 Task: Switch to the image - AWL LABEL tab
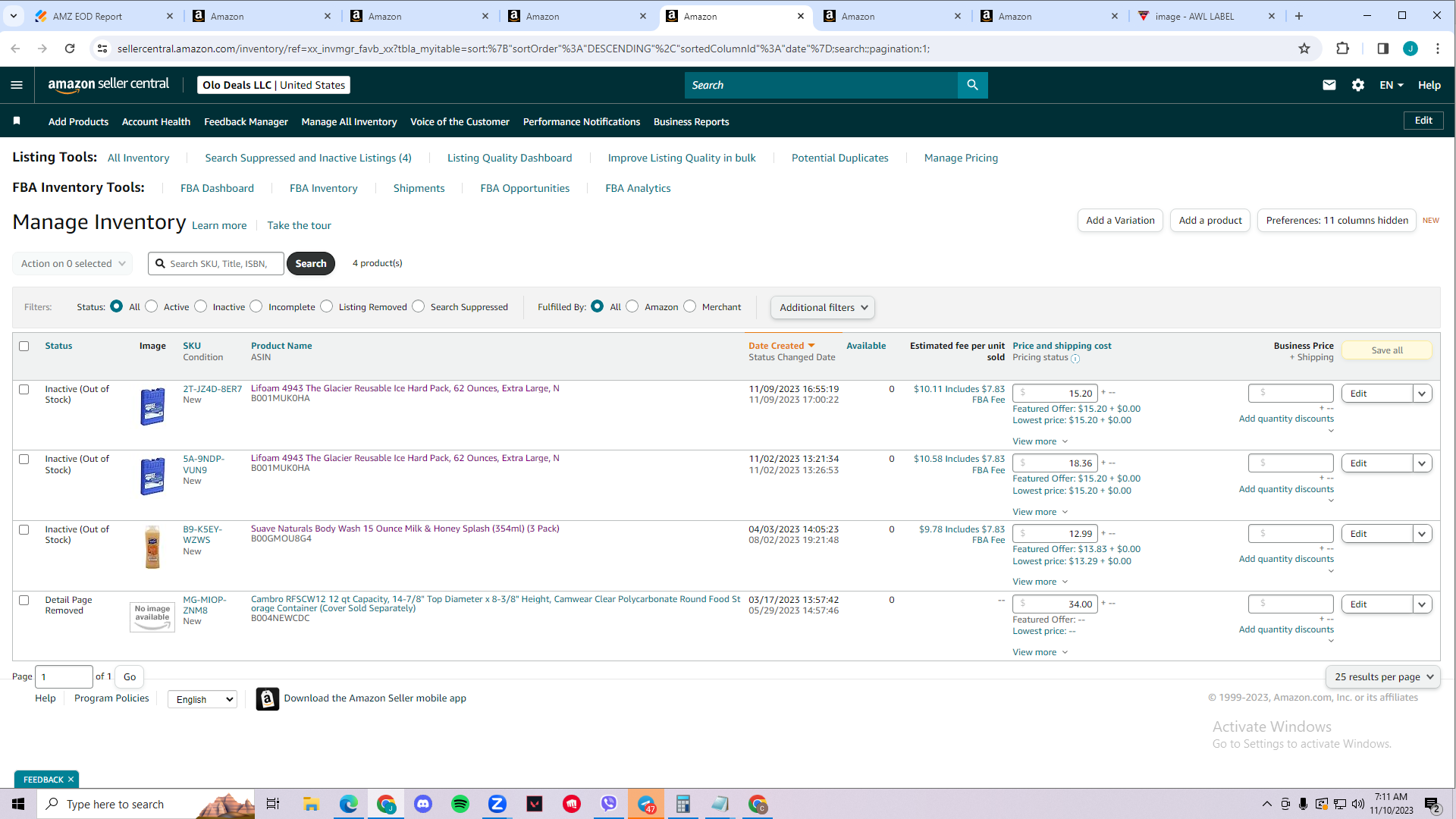click(1207, 16)
